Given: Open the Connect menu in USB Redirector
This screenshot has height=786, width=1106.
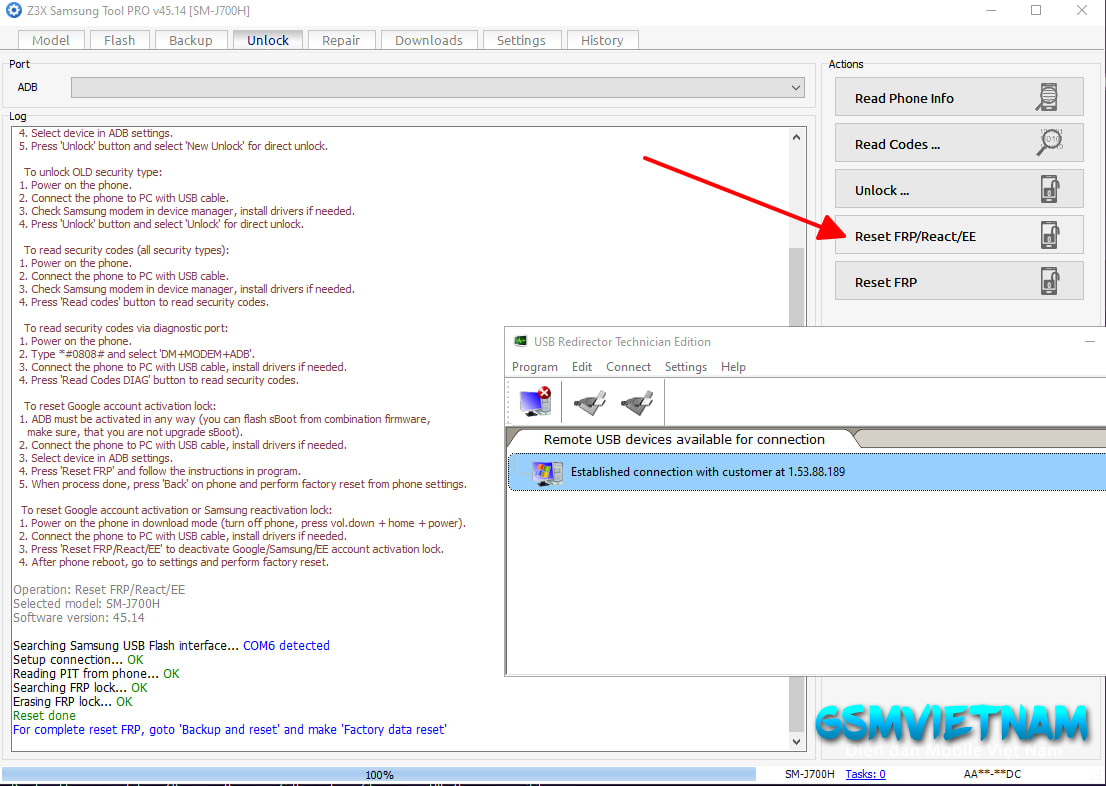Looking at the screenshot, I should click(x=628, y=367).
